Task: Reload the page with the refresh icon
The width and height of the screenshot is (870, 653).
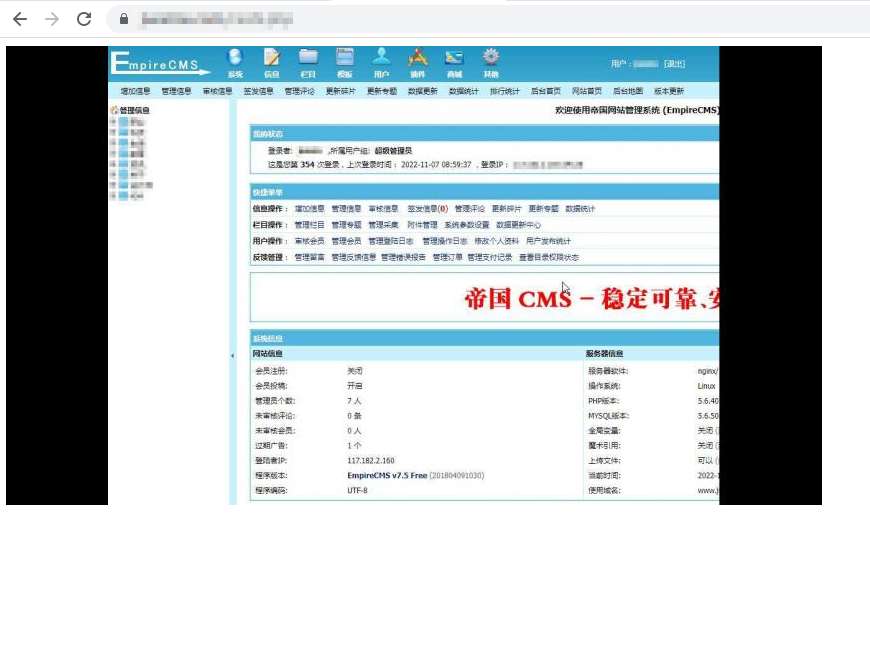Action: click(84, 19)
